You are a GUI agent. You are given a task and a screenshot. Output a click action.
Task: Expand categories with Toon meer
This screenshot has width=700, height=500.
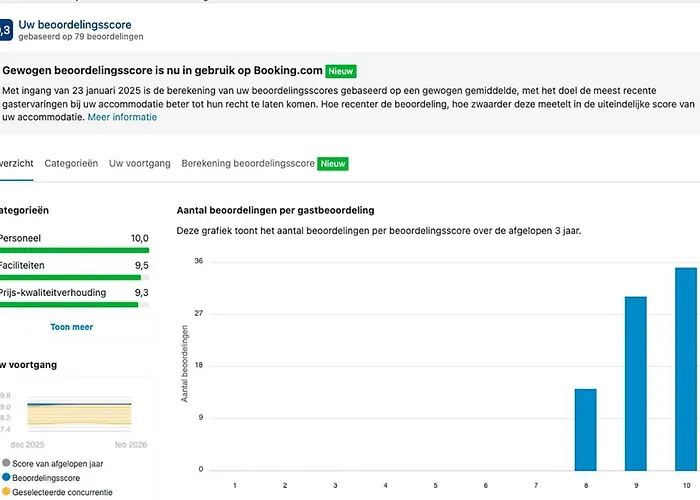tap(72, 327)
